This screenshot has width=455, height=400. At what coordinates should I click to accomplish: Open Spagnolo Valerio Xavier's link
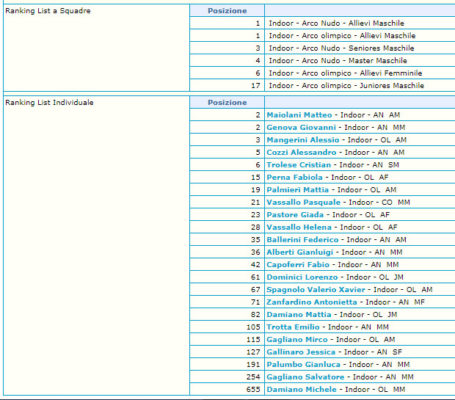[x=316, y=290]
